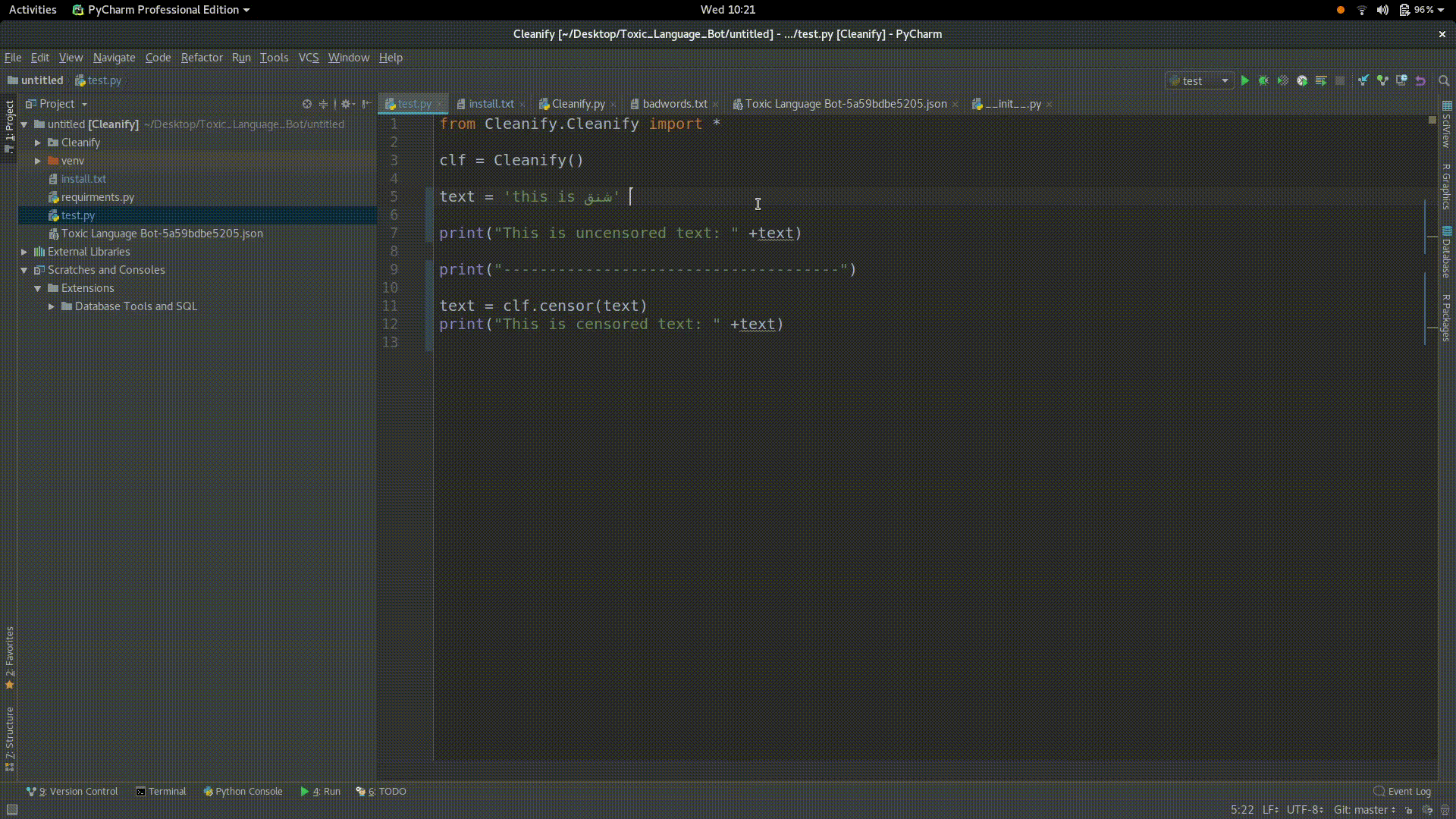
Task: Collapse the Scratches and Consoles node
Action: [24, 270]
